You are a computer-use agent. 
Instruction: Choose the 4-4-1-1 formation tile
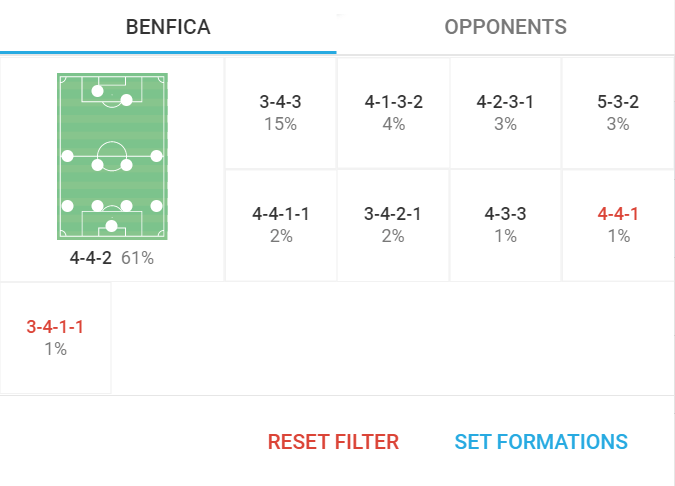[281, 224]
